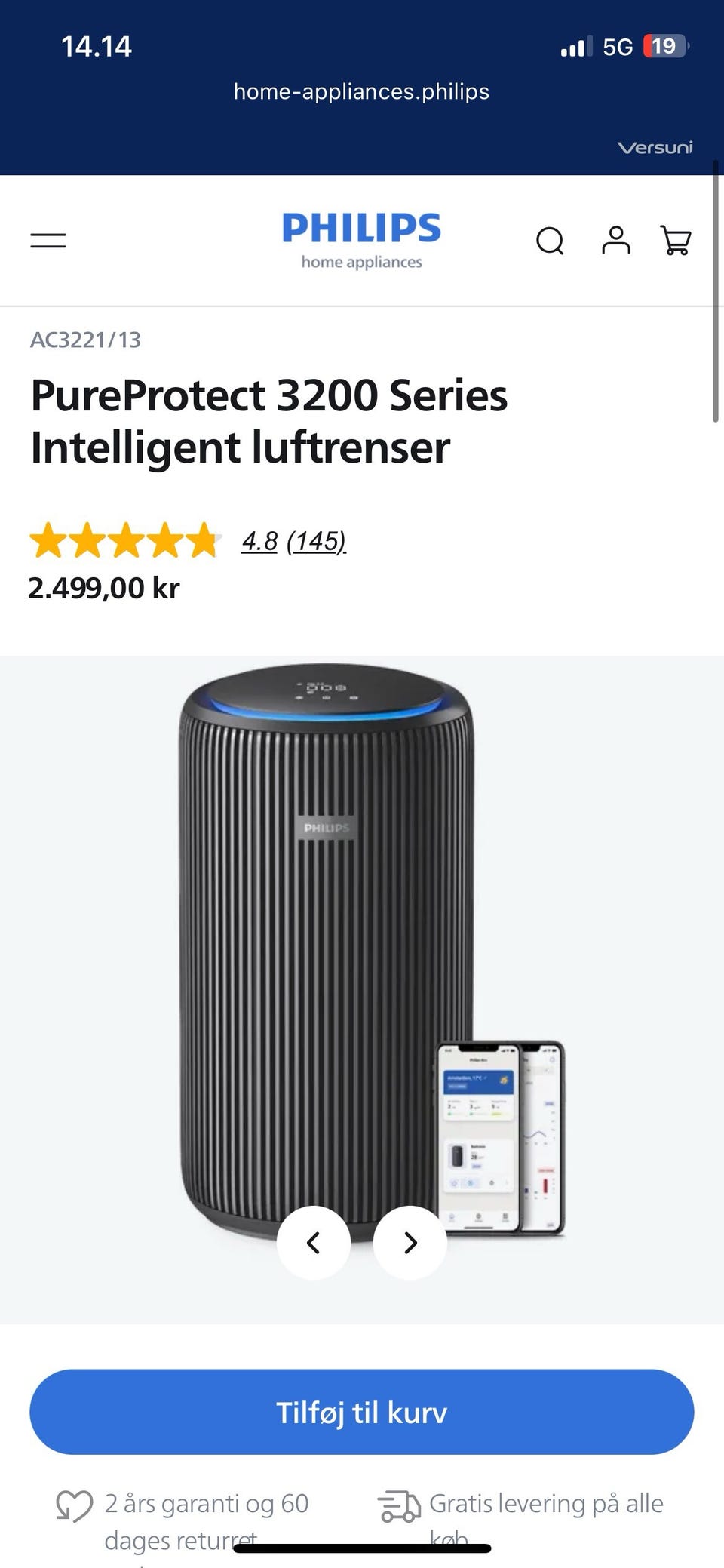Tap the search magnifier icon

[550, 241]
